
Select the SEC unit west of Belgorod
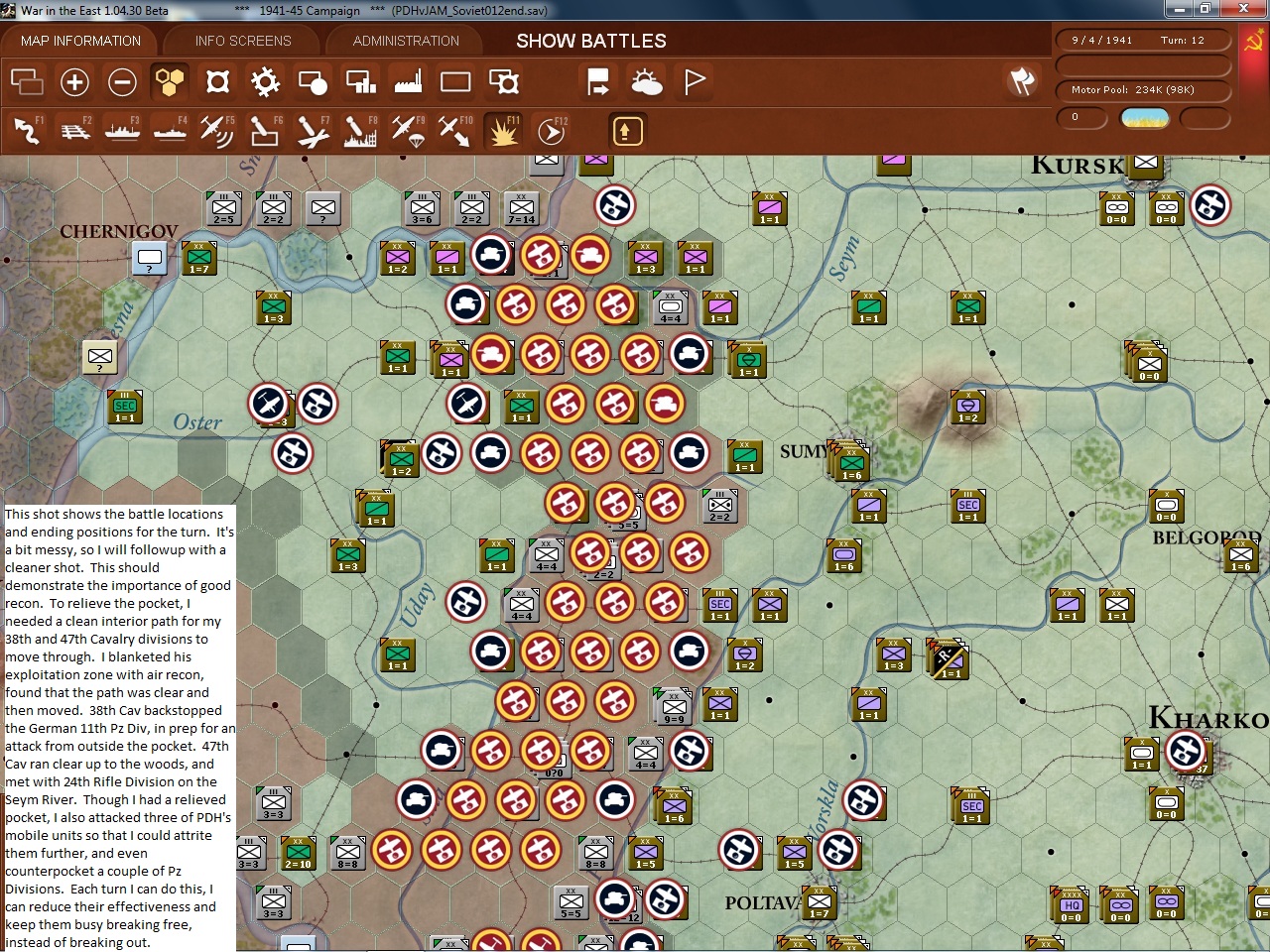(x=968, y=506)
